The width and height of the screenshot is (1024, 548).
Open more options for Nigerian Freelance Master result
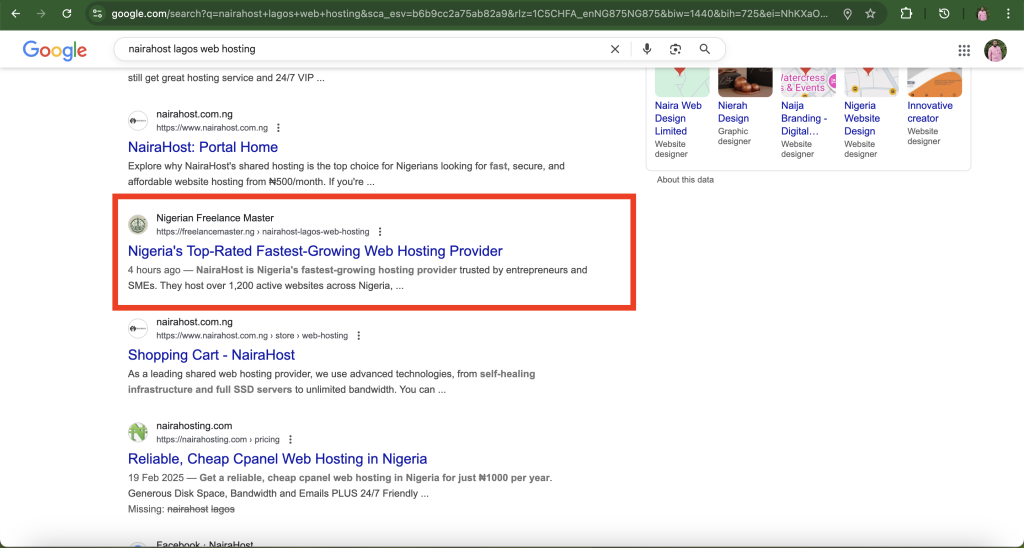(x=380, y=232)
